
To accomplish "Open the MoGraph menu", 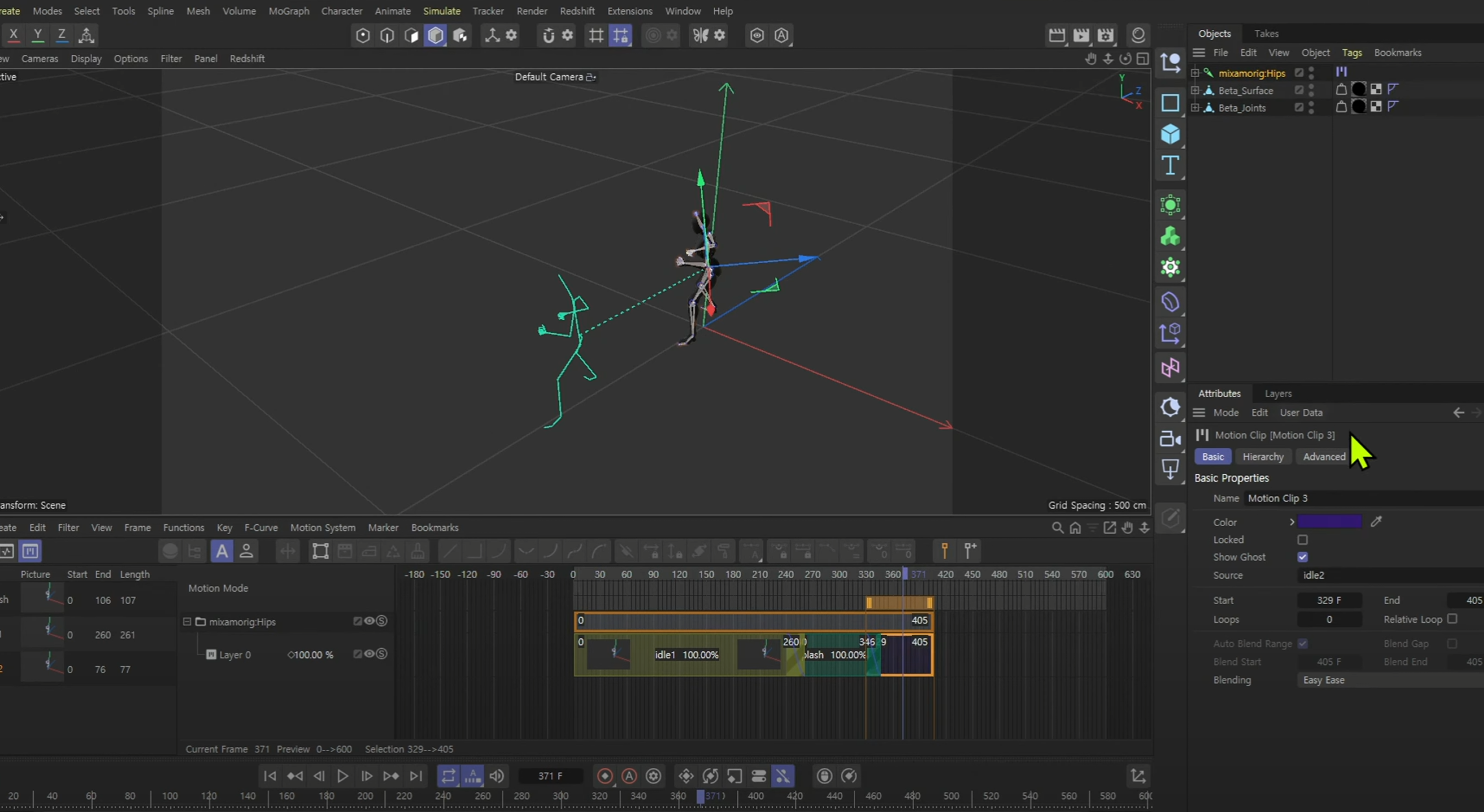I will click(x=289, y=11).
